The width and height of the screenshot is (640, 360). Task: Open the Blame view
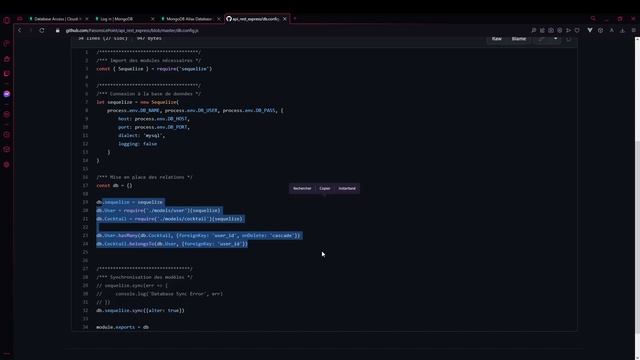[519, 39]
